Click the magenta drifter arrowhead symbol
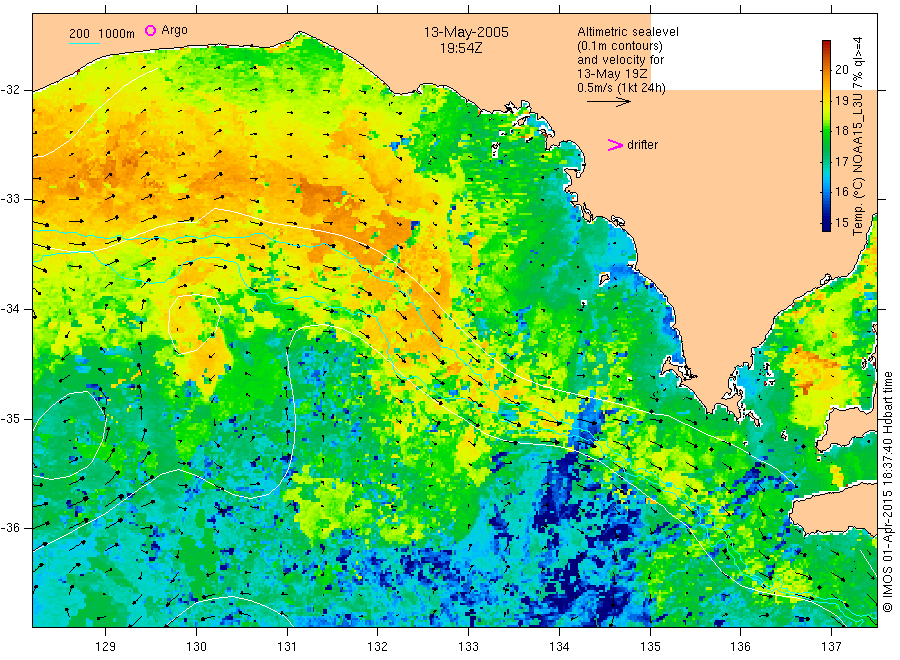This screenshot has width=900, height=660. tap(615, 145)
